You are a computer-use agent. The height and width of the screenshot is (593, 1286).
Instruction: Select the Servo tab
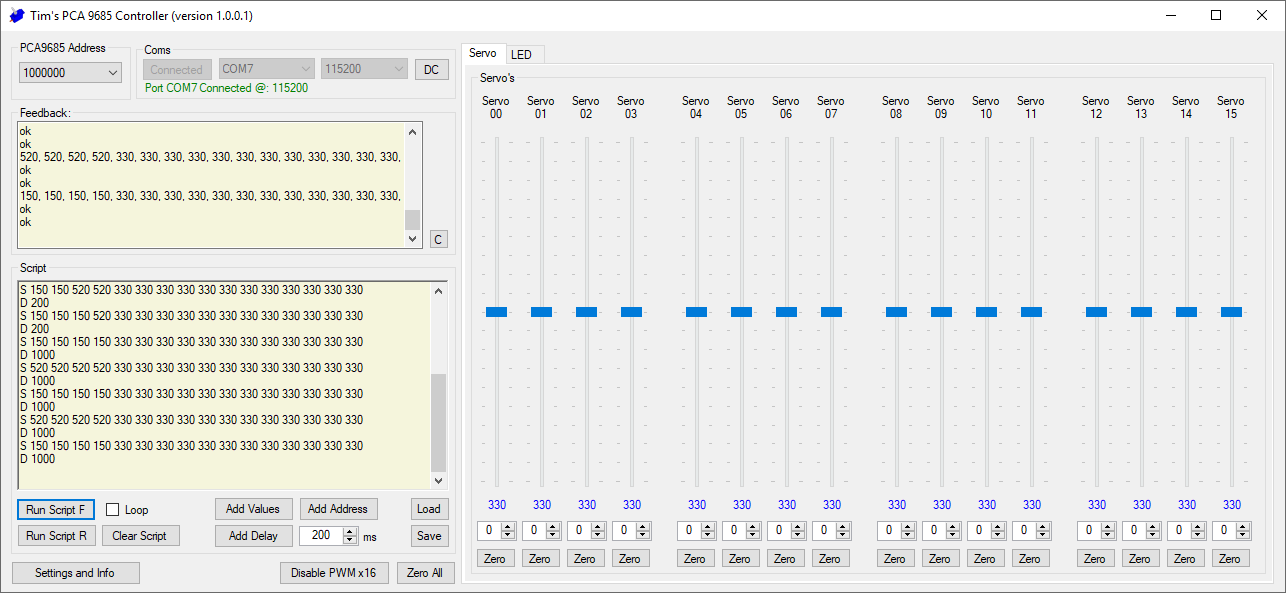pos(483,53)
